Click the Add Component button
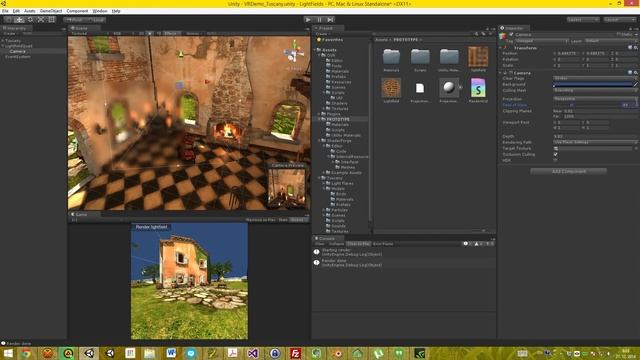The width and height of the screenshot is (640, 360). click(568, 171)
